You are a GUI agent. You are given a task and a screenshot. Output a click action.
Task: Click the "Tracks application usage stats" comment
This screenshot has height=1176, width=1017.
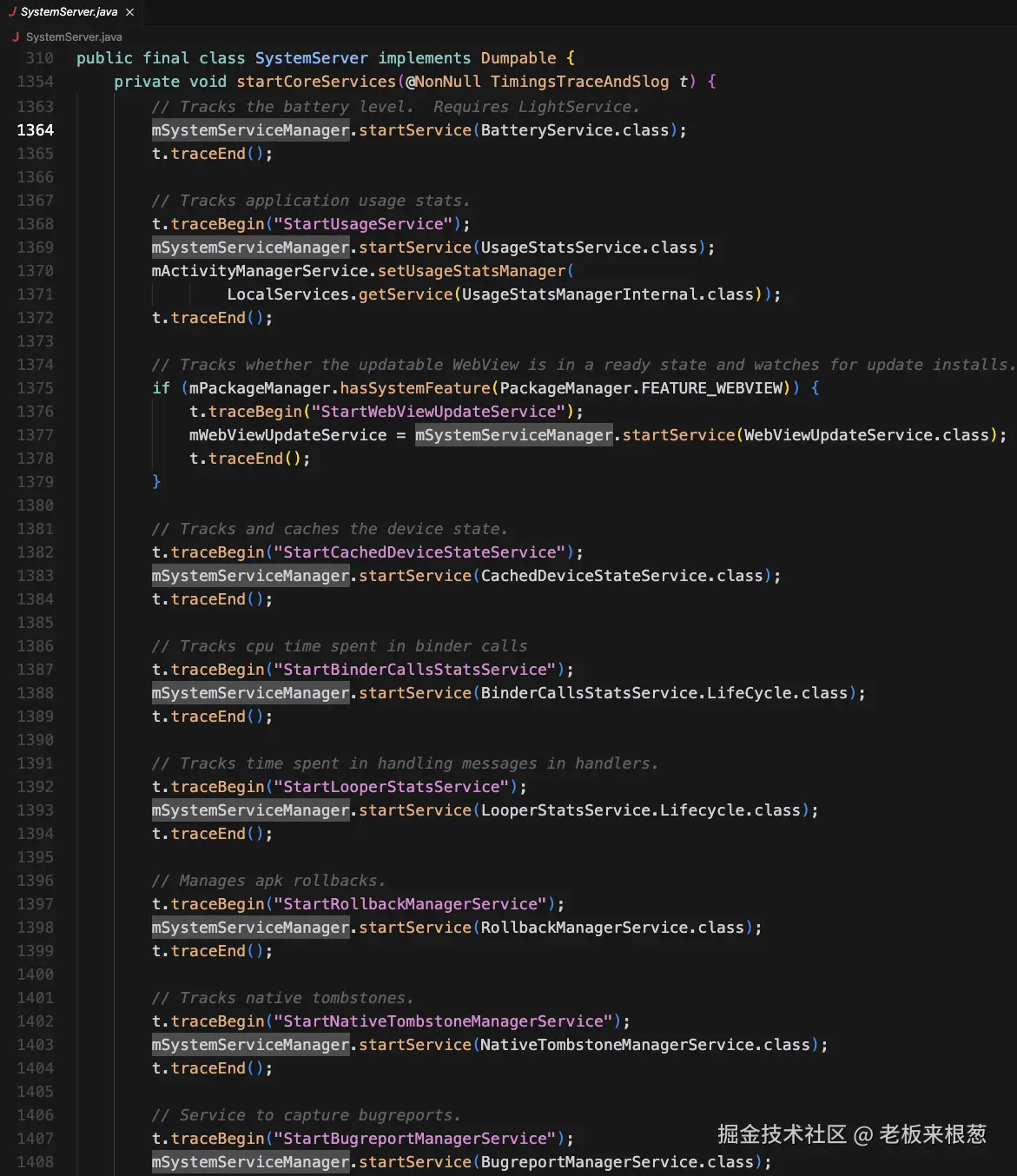pyautogui.click(x=311, y=201)
